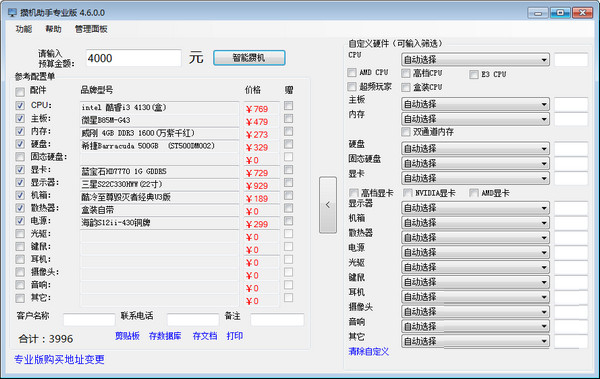The width and height of the screenshot is (600, 379).
Task: Click the 剪贴板 link
Action: [x=127, y=336]
